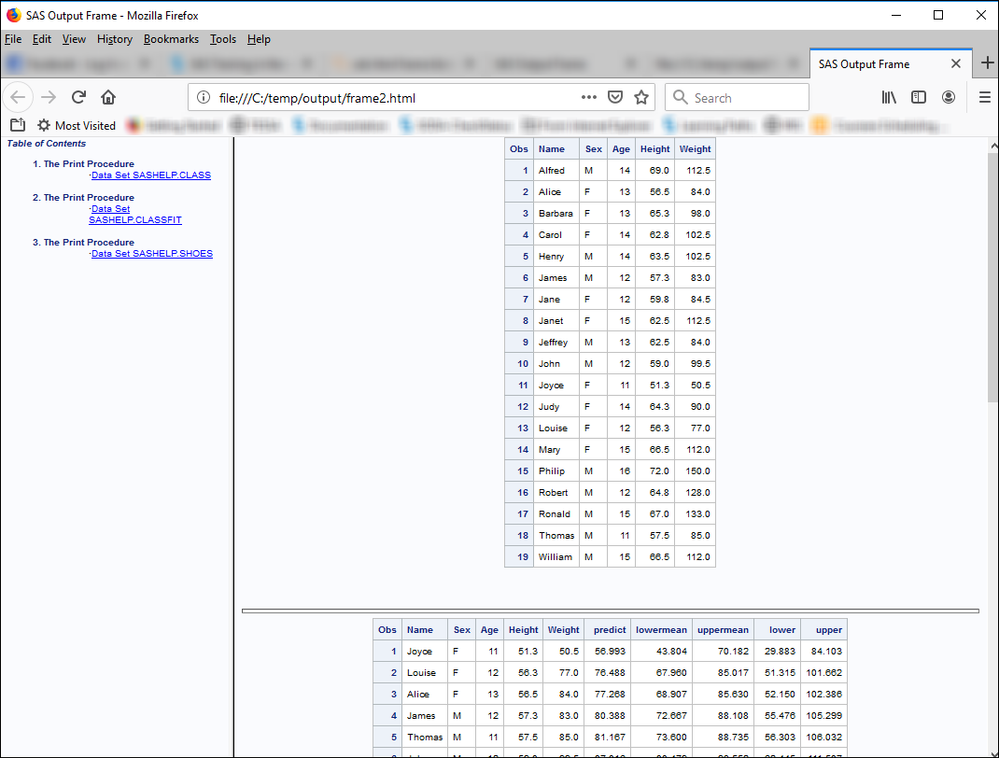The height and width of the screenshot is (758, 999).
Task: Click Most Visited bookmarks folder
Action: tap(76, 125)
